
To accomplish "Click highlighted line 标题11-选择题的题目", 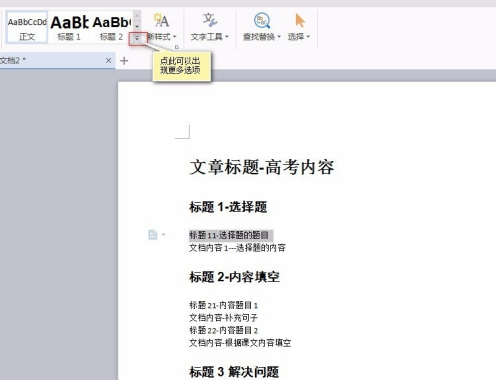I will [x=229, y=235].
